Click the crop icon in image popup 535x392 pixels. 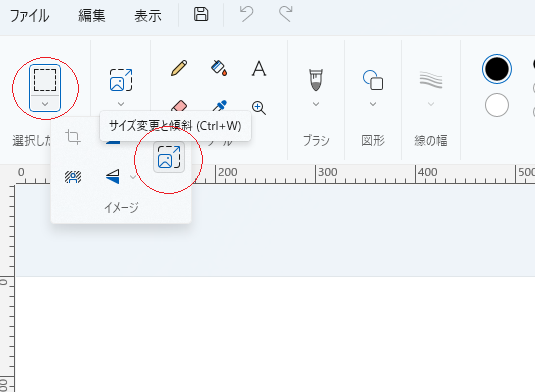pos(73,137)
